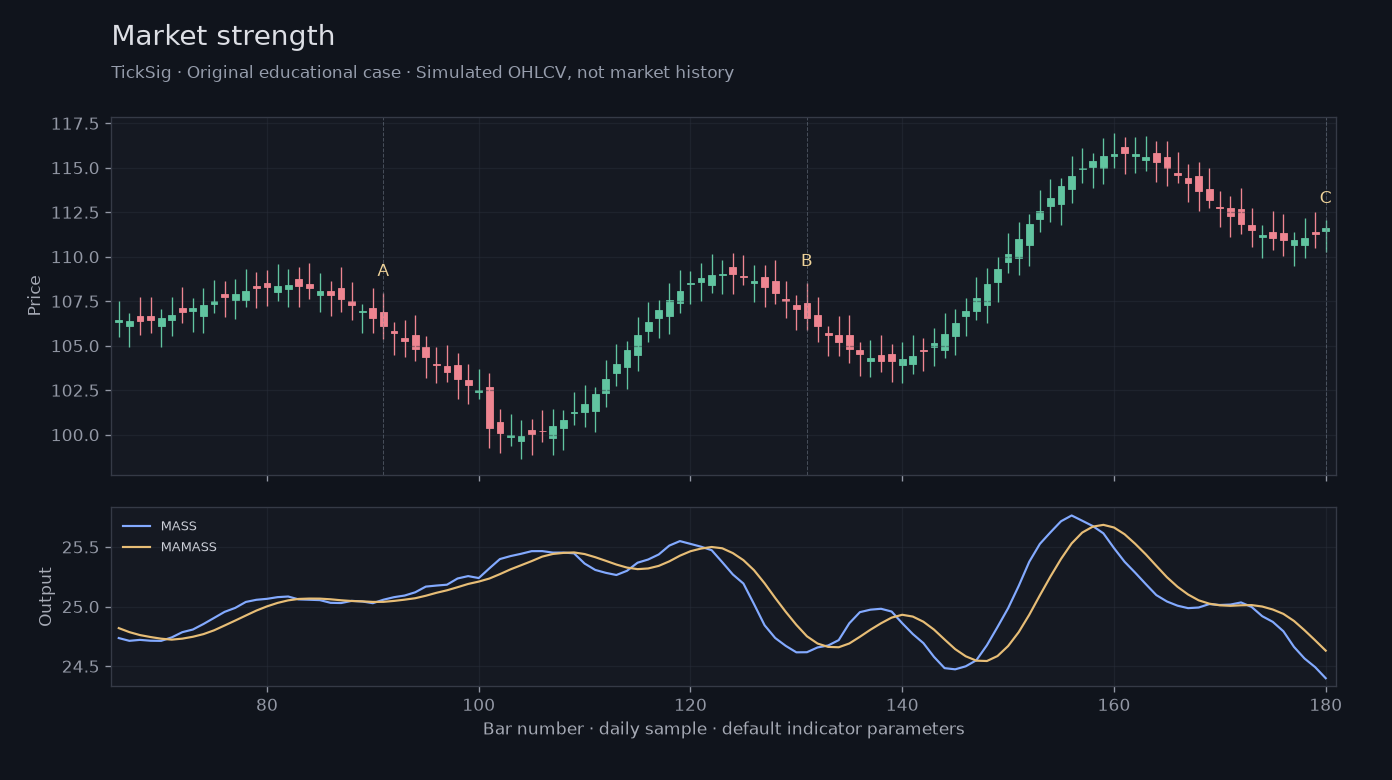The height and width of the screenshot is (780, 1392).
Task: Click the 'Output' y-axis label
Action: point(46,596)
